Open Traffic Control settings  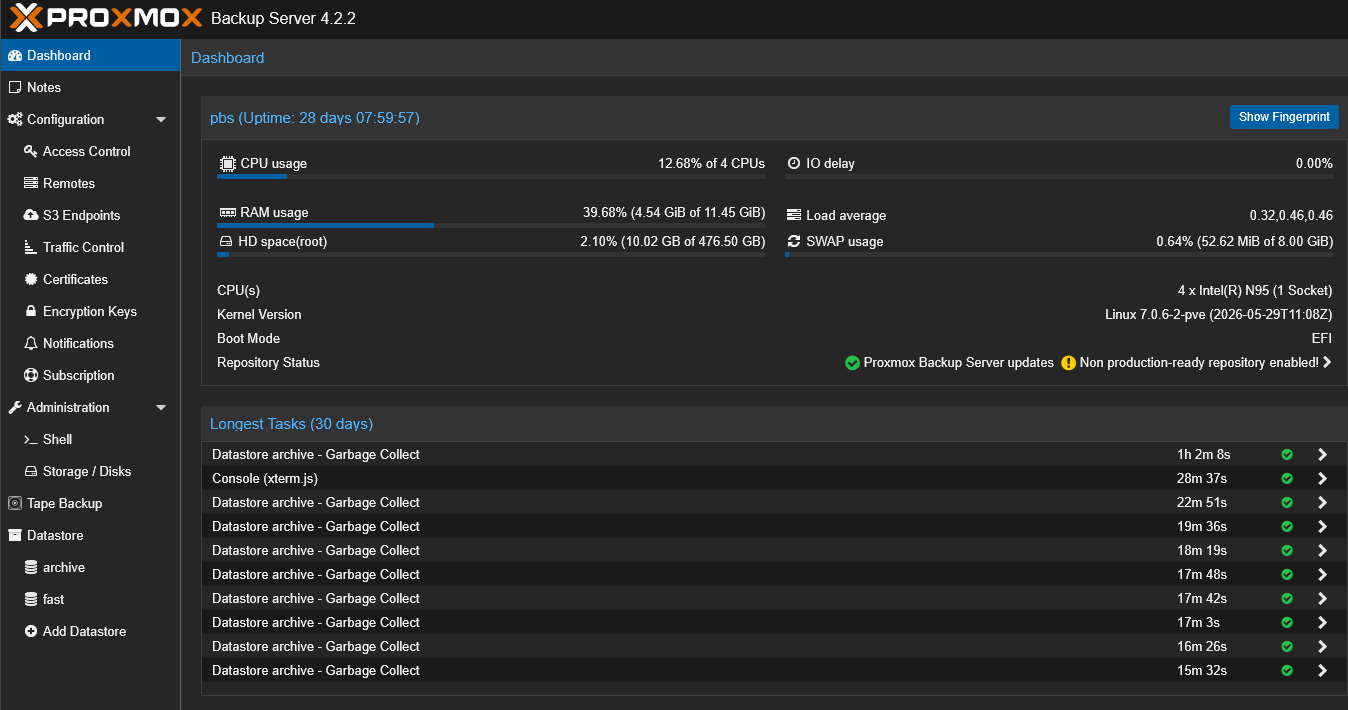[x=90, y=248]
